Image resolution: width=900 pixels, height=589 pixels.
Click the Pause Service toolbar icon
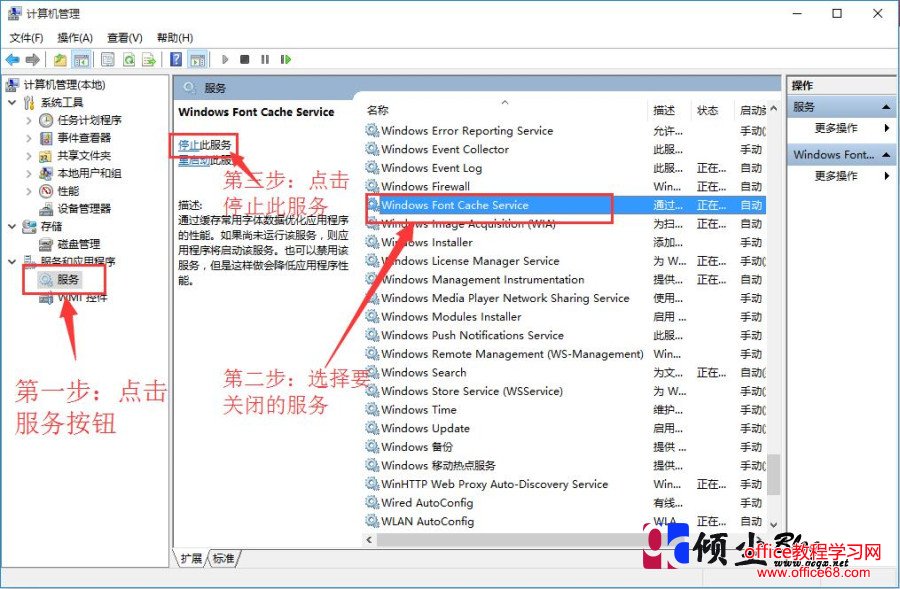[x=265, y=59]
